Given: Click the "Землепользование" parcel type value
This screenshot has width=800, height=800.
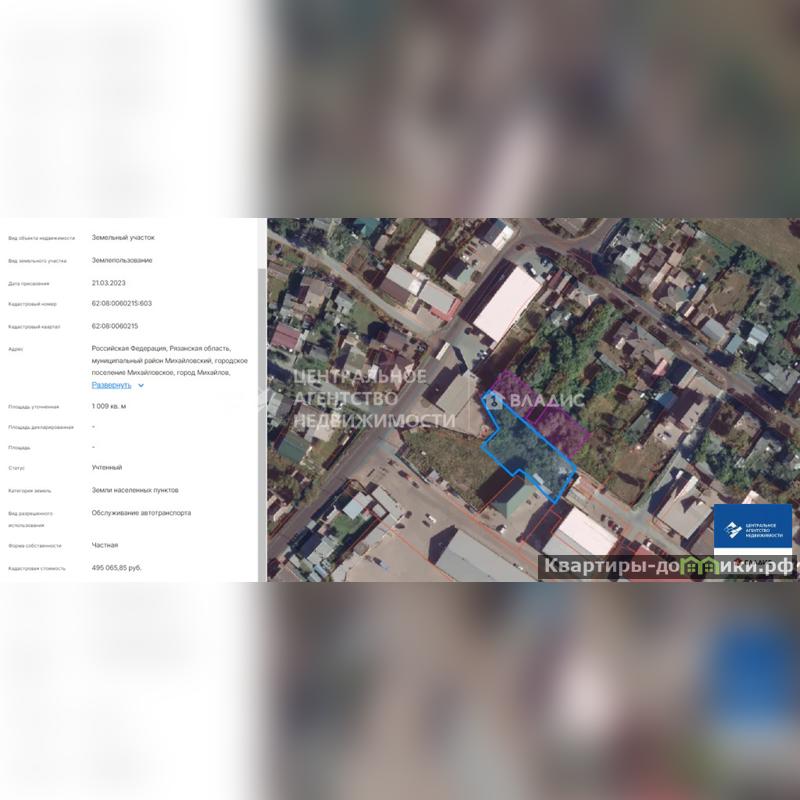Looking at the screenshot, I should (122, 260).
